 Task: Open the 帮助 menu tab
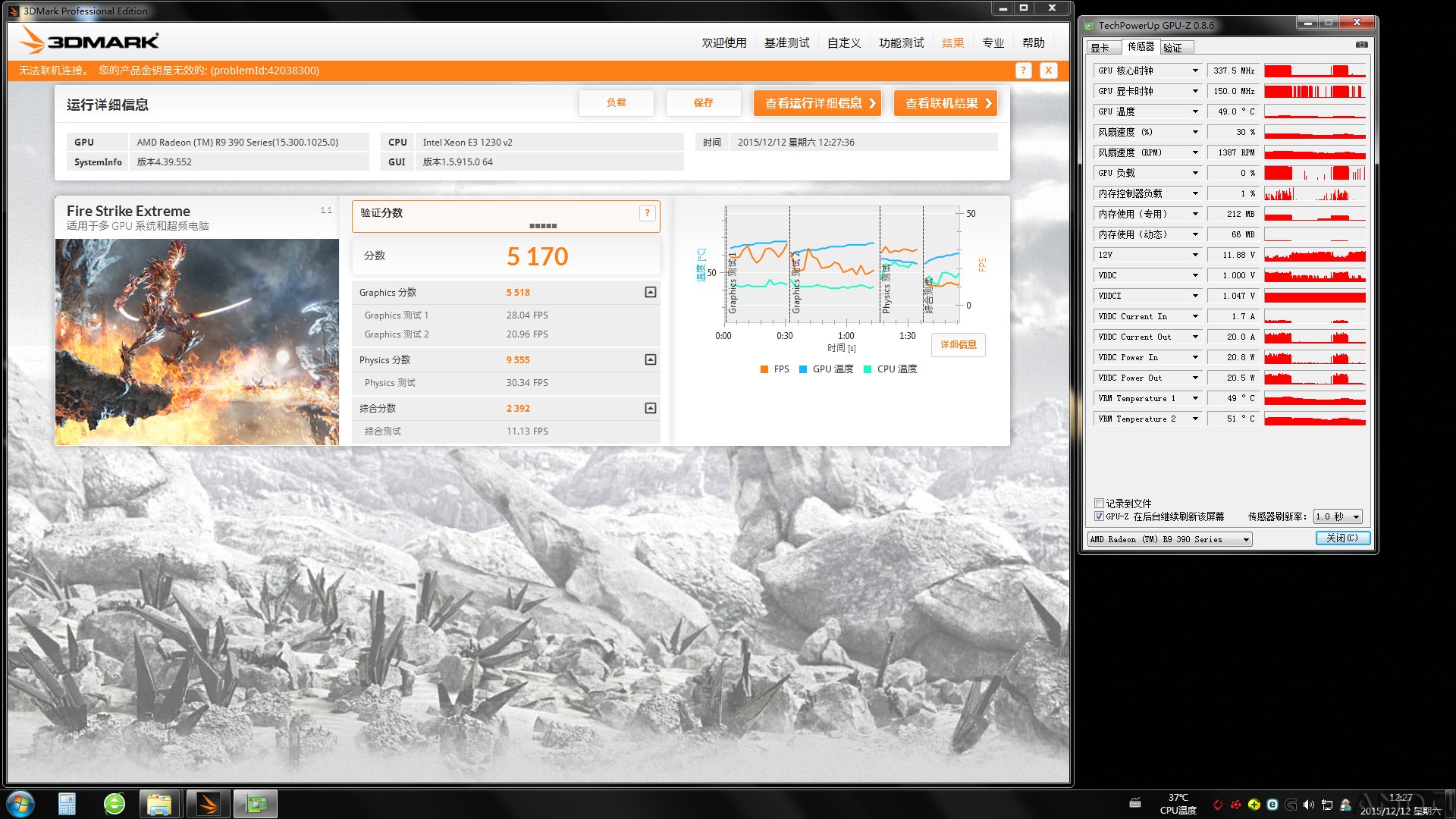point(1034,43)
